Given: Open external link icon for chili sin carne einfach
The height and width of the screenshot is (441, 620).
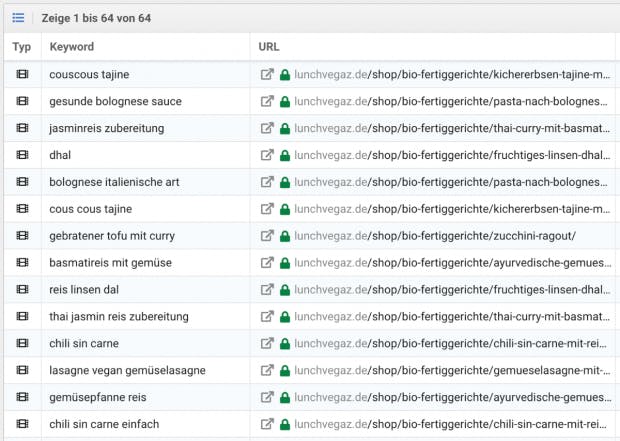Looking at the screenshot, I should coord(267,424).
